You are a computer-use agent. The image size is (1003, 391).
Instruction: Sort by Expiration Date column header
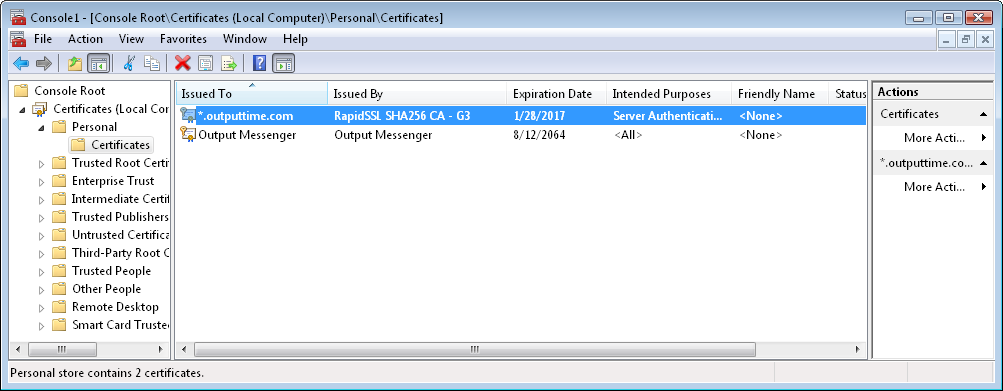tap(557, 94)
